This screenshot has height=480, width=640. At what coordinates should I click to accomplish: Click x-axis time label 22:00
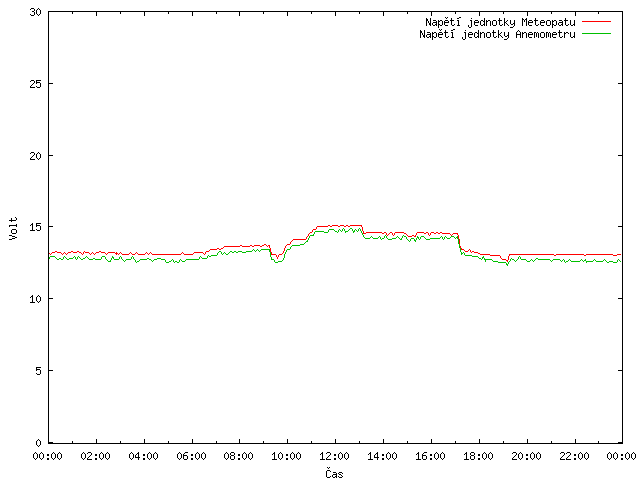point(574,456)
